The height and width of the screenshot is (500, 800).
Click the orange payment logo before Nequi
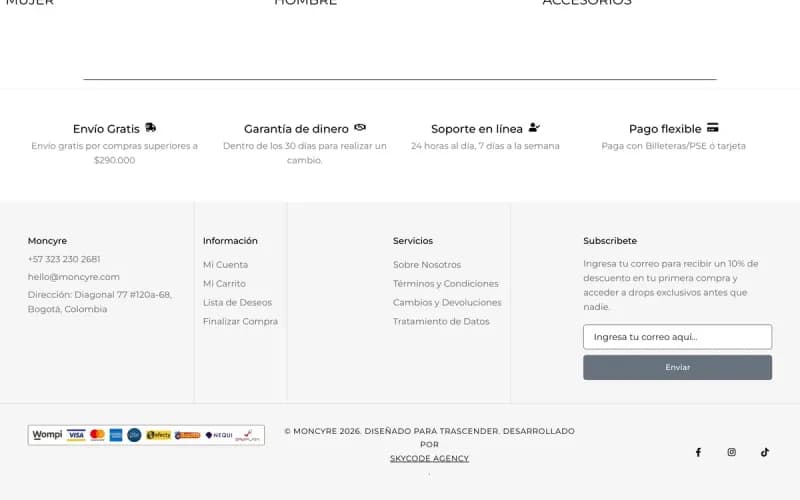point(188,435)
